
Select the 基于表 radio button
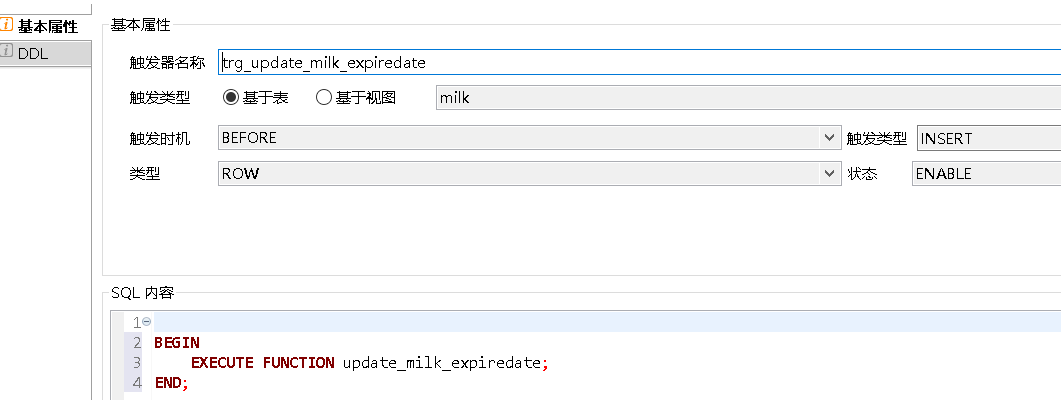click(x=231, y=98)
